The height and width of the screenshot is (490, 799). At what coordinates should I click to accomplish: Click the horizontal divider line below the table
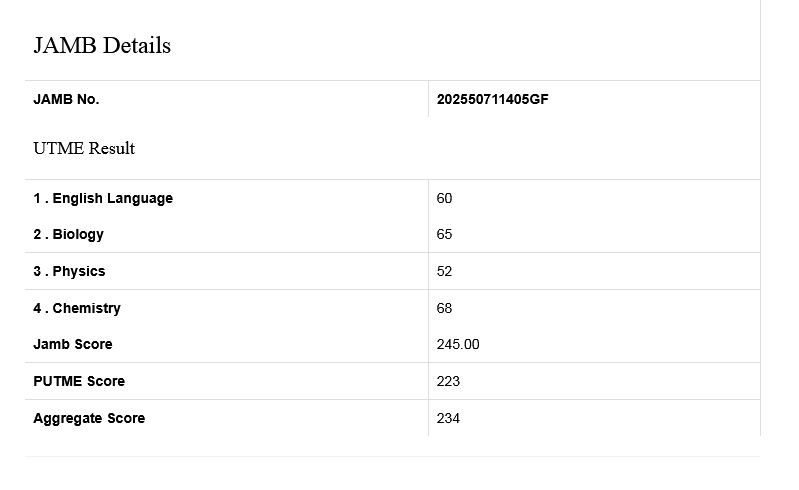(x=392, y=456)
